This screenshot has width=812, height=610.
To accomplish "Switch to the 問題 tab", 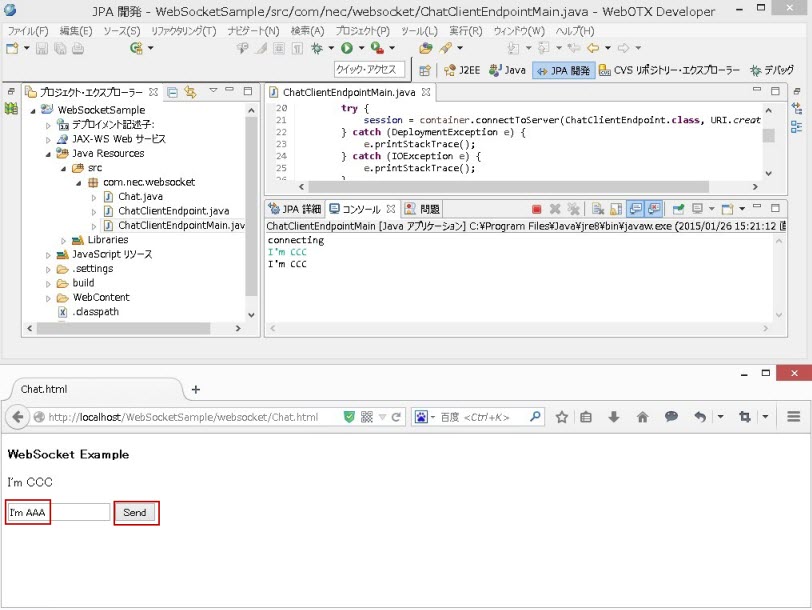I will coord(422,209).
